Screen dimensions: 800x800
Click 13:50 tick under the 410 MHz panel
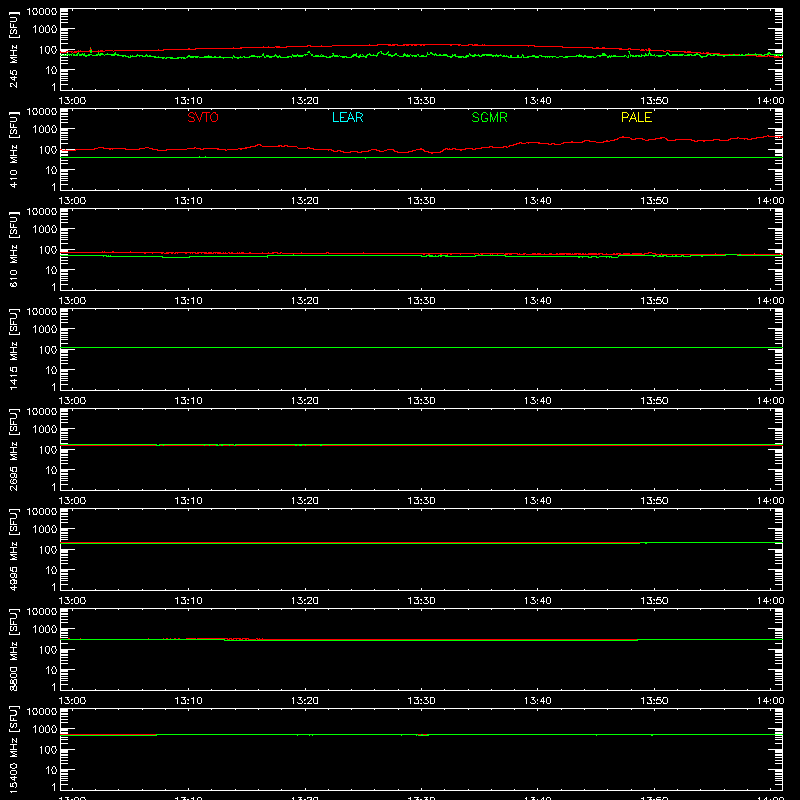[654, 201]
